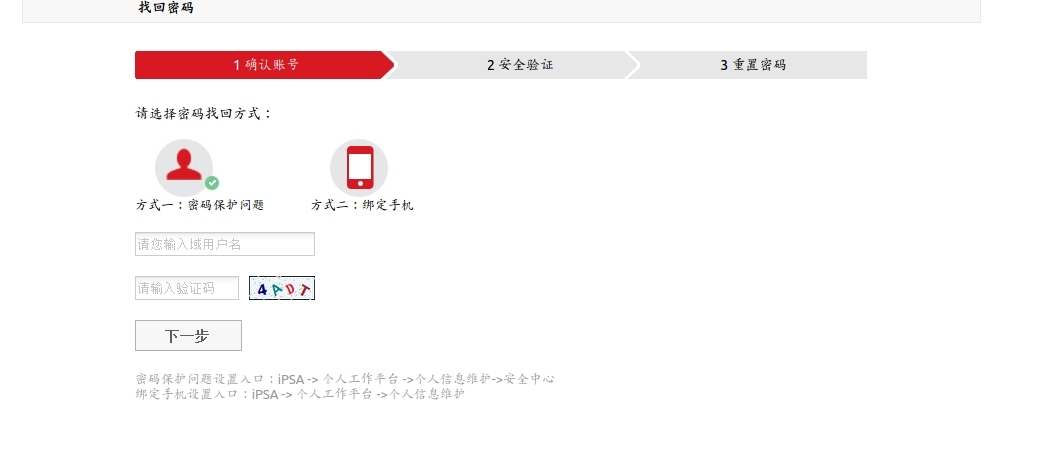Click the green checkmark badge
This screenshot has height=454, width=1061.
(x=212, y=183)
